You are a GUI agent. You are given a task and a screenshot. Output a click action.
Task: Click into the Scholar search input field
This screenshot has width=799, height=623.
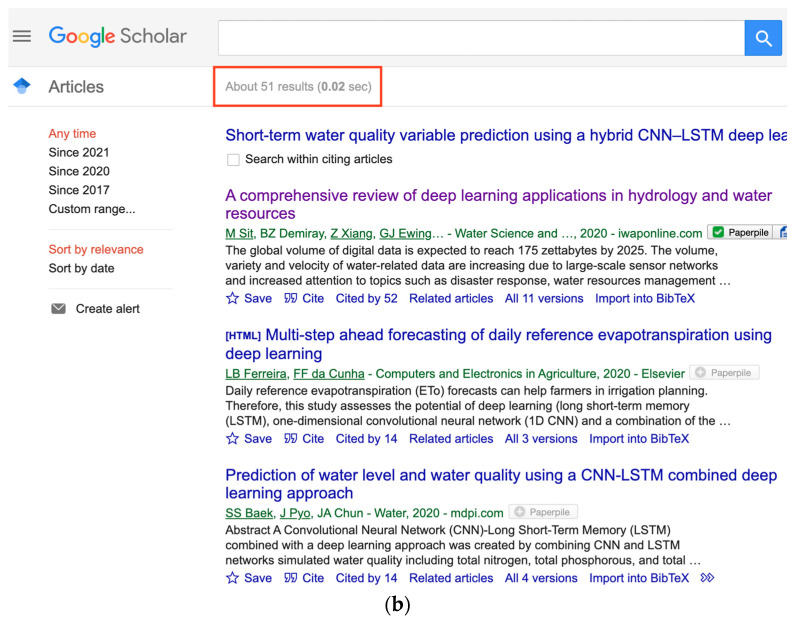pos(480,38)
